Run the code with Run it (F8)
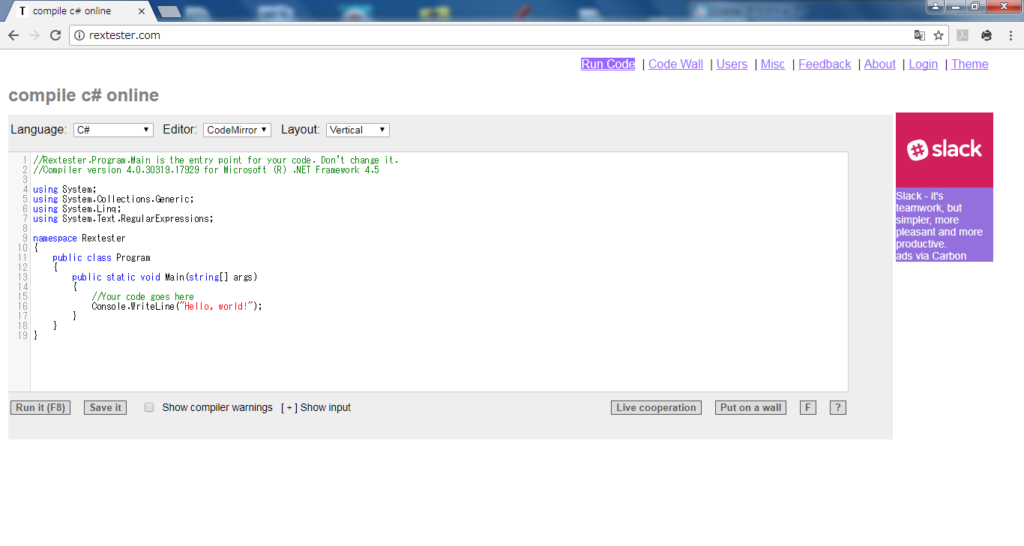The width and height of the screenshot is (1024, 546). tap(40, 408)
